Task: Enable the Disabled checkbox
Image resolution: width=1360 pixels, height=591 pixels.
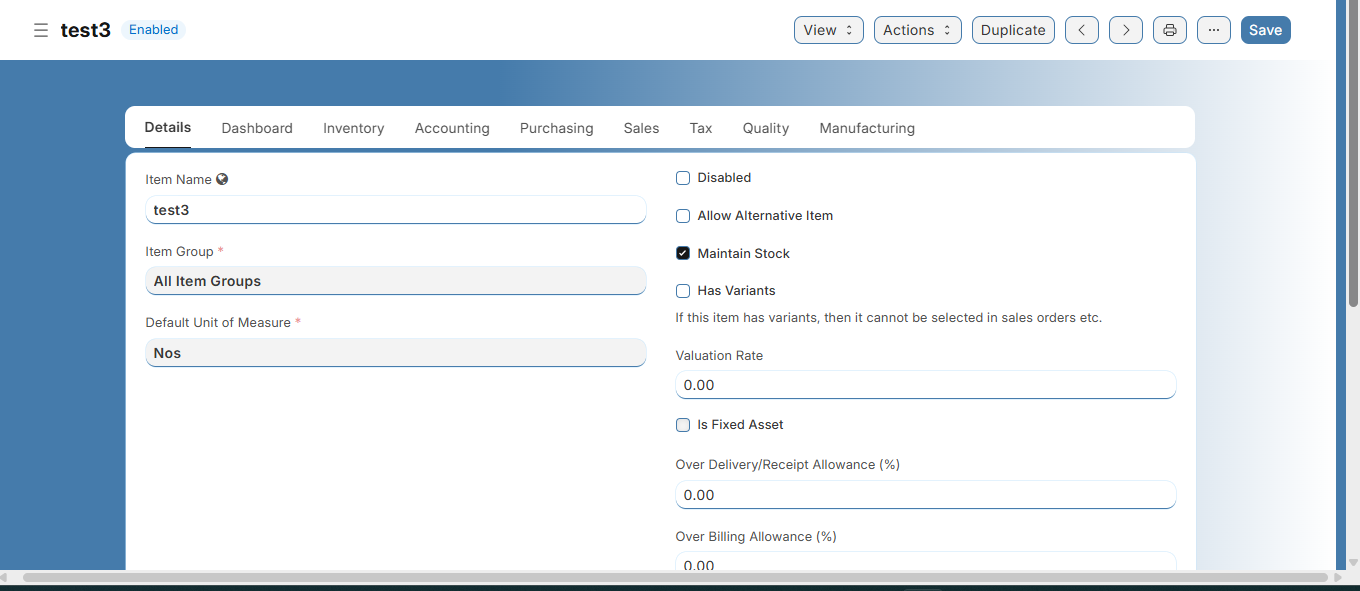Action: (x=683, y=178)
